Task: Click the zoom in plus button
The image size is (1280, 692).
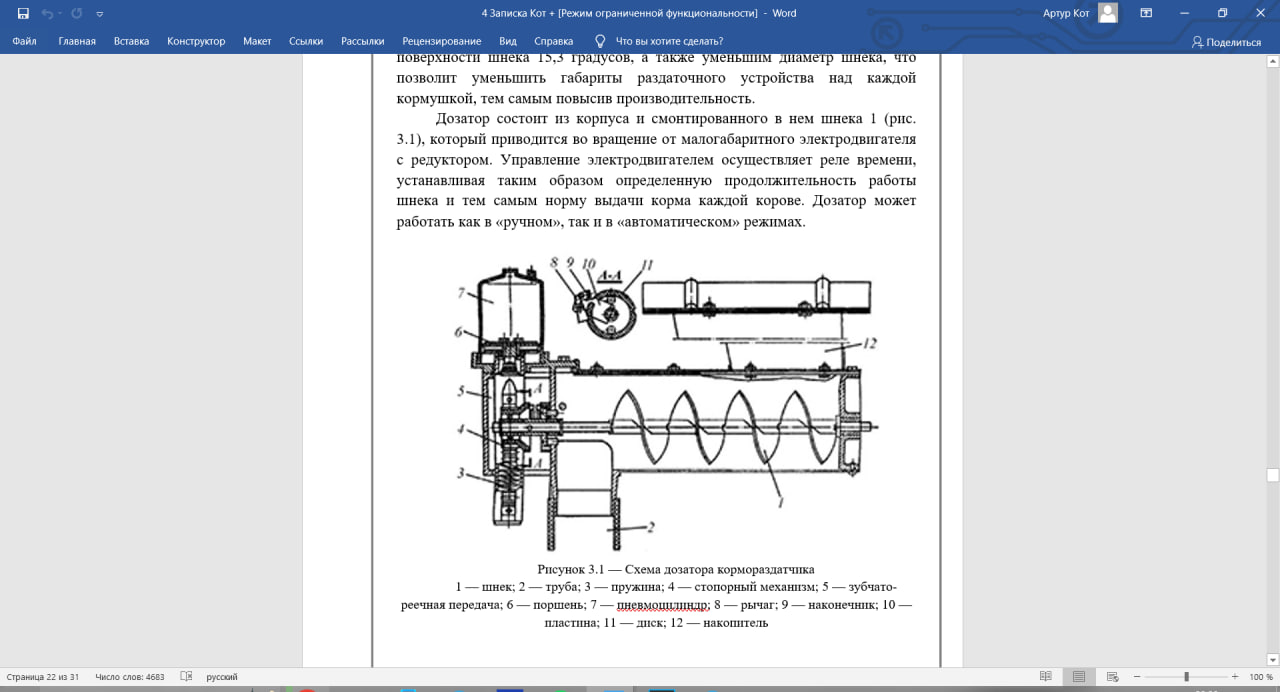Action: [1235, 677]
